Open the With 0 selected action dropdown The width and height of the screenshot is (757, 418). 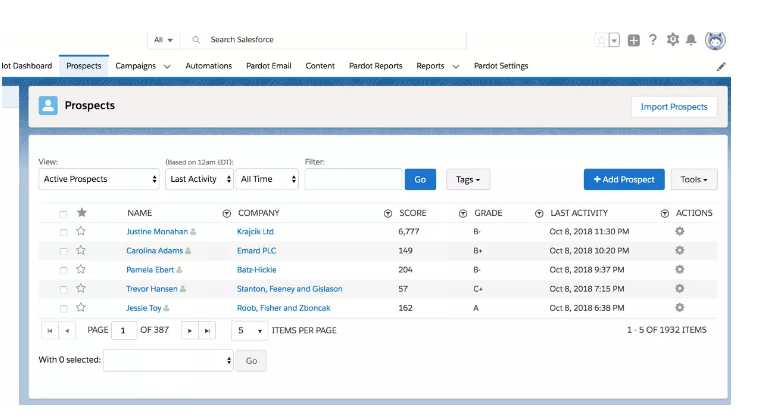tap(168, 361)
